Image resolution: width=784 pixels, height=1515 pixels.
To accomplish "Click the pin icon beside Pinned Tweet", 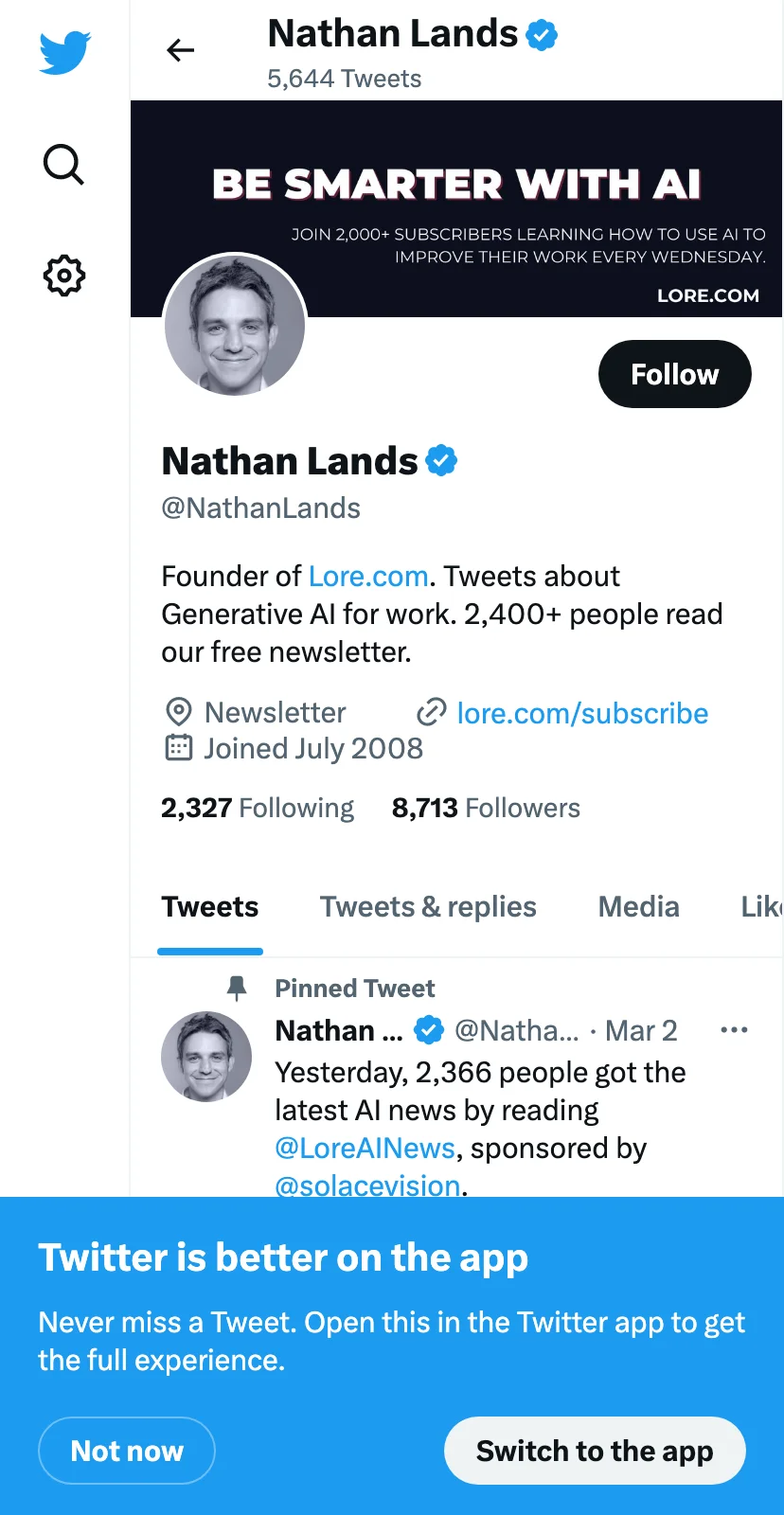I will tap(237, 989).
